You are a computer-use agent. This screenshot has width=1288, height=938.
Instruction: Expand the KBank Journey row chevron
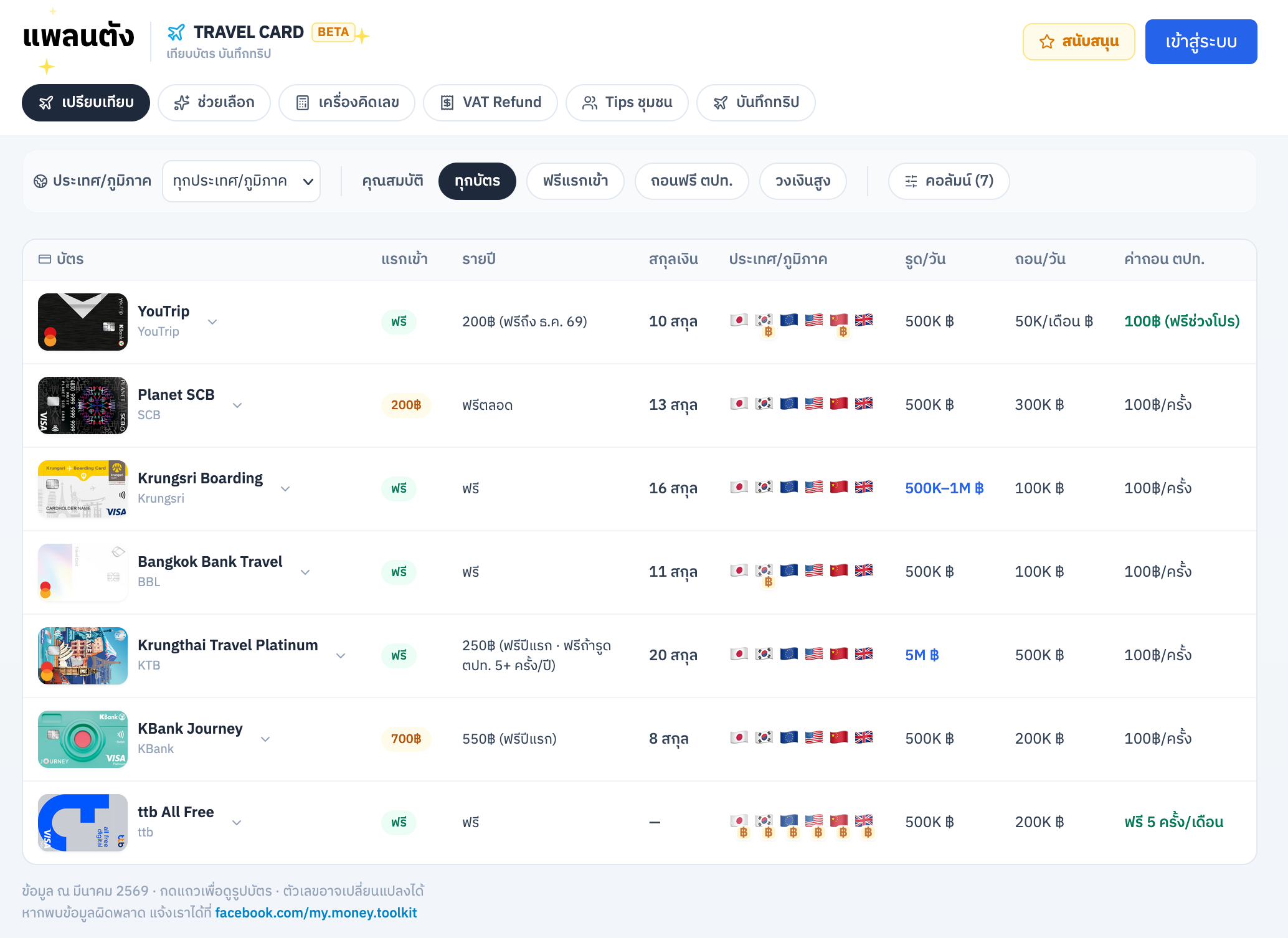pyautogui.click(x=265, y=739)
